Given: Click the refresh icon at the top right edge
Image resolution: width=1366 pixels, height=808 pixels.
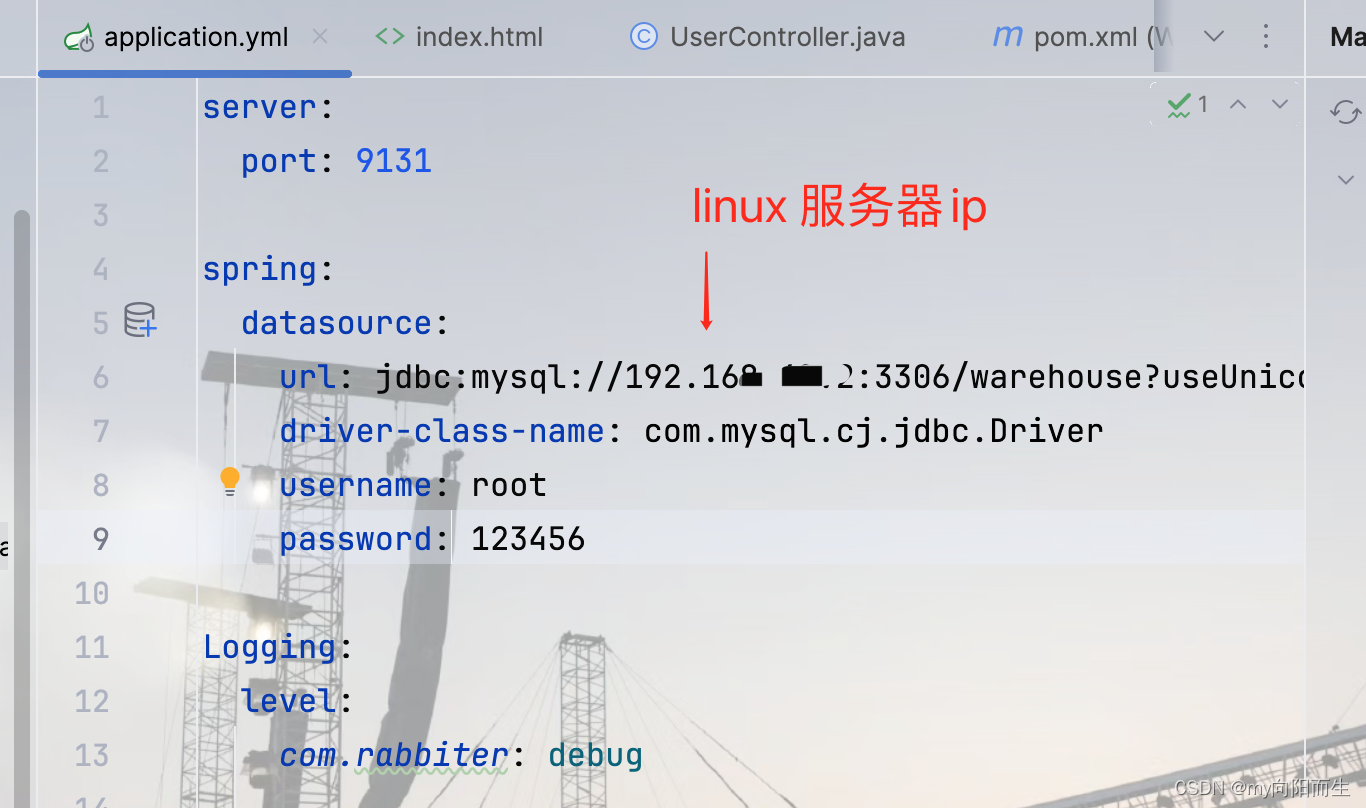Looking at the screenshot, I should pos(1345,112).
